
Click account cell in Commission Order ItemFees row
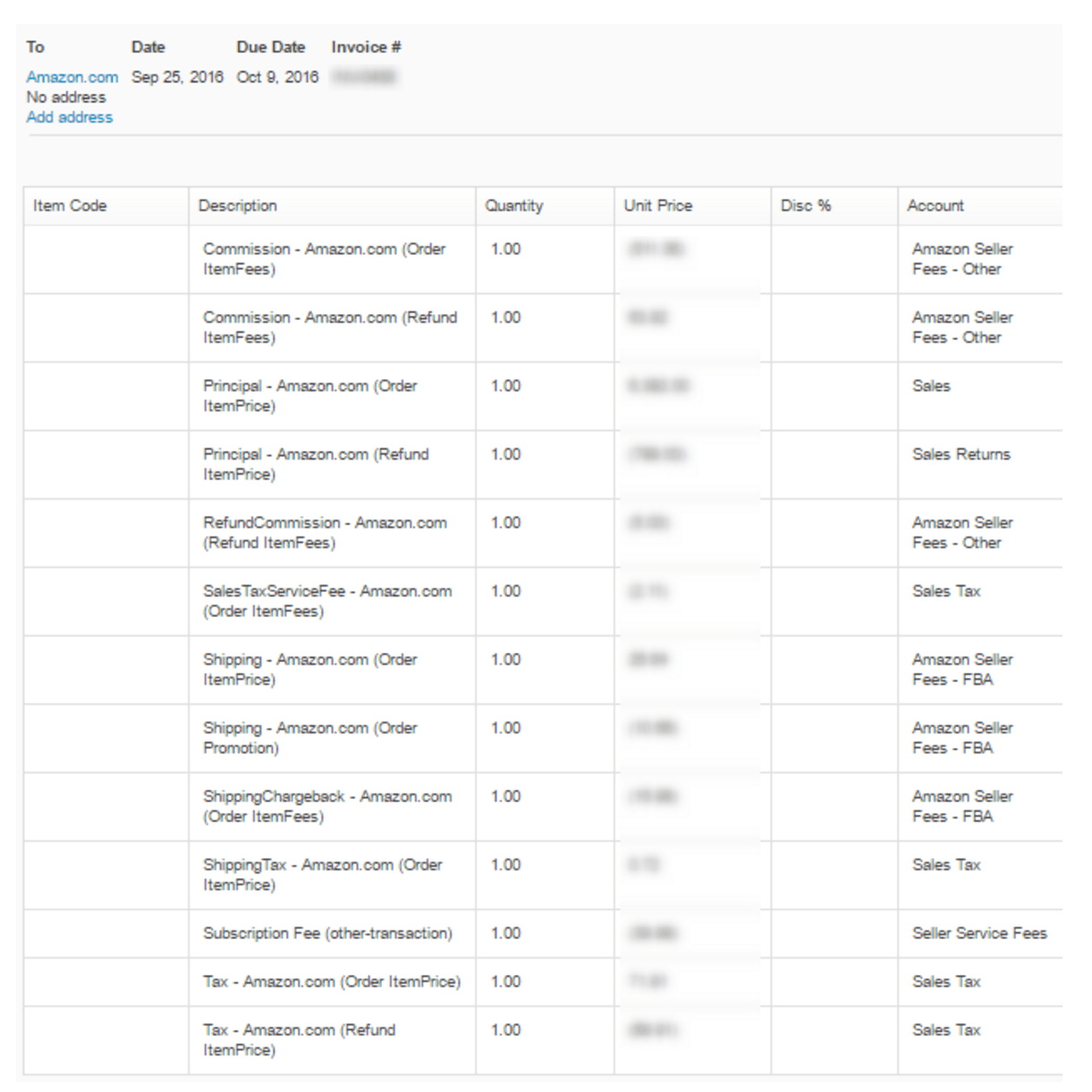[x=980, y=259]
